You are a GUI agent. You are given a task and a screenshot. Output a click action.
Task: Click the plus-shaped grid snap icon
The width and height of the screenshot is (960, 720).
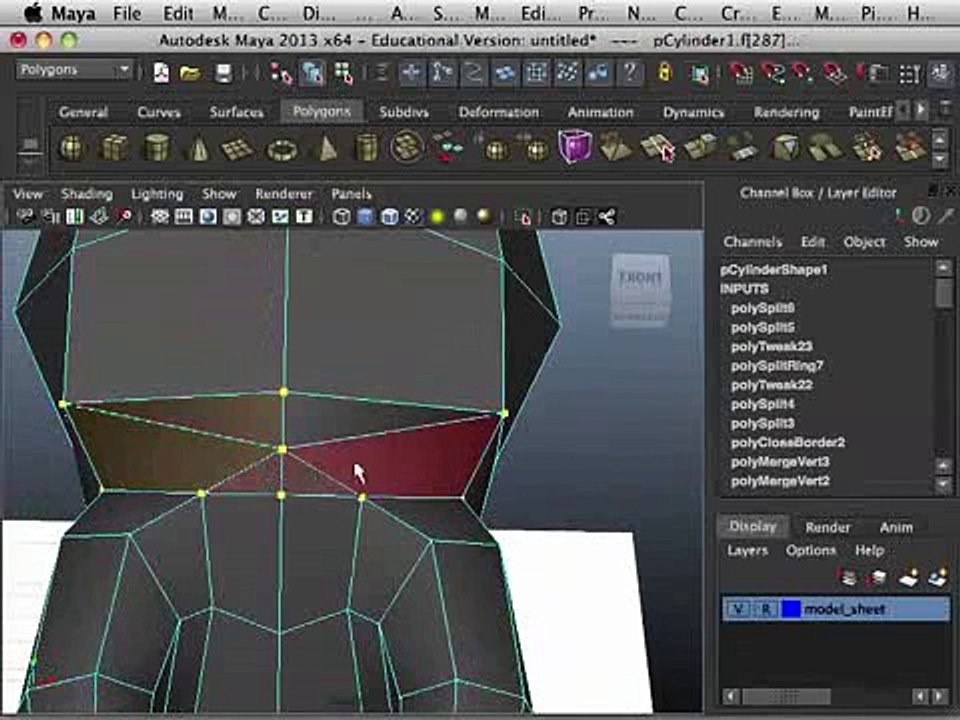click(x=410, y=73)
